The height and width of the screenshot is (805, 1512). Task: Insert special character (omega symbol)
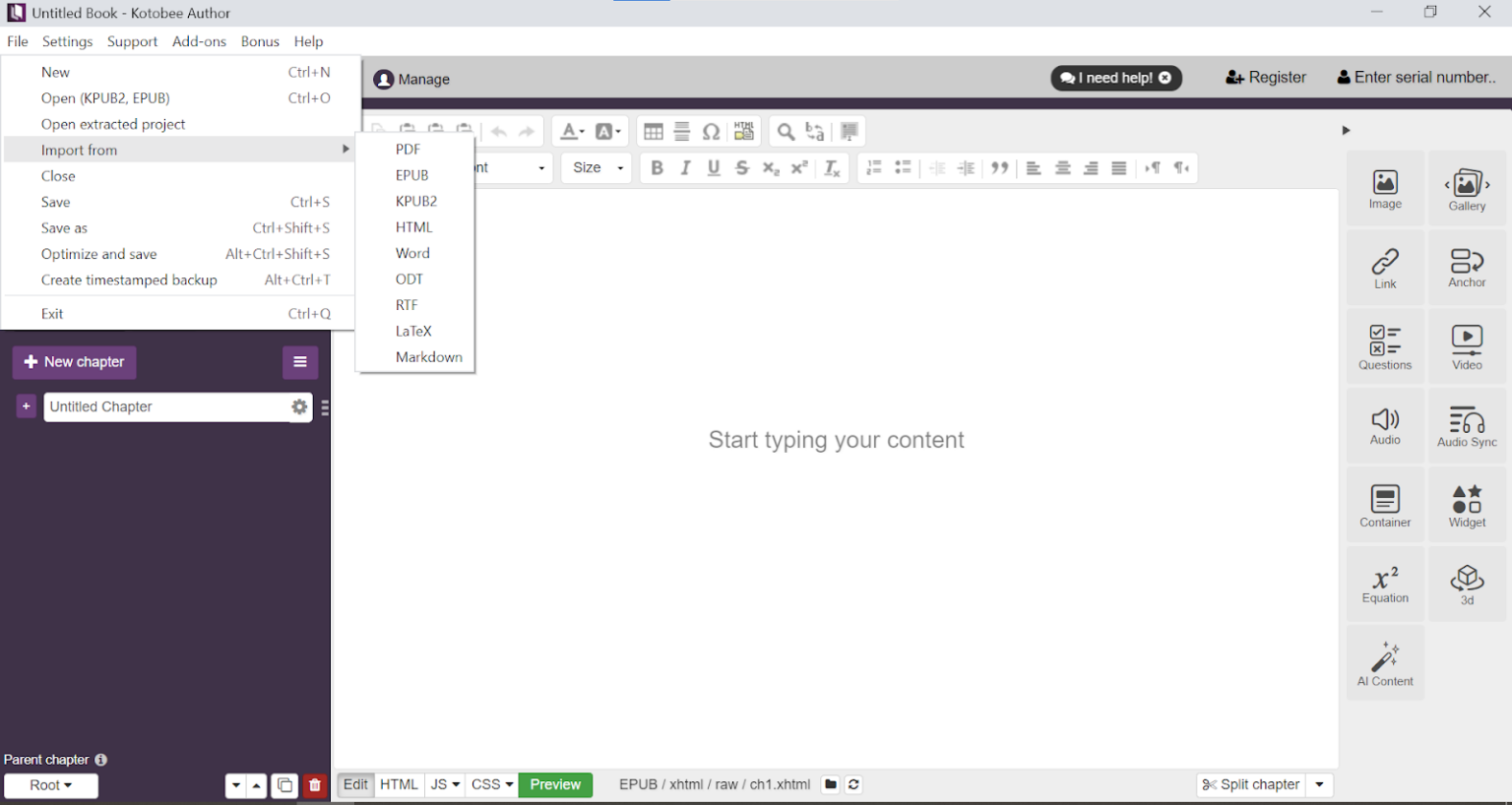[x=711, y=132]
